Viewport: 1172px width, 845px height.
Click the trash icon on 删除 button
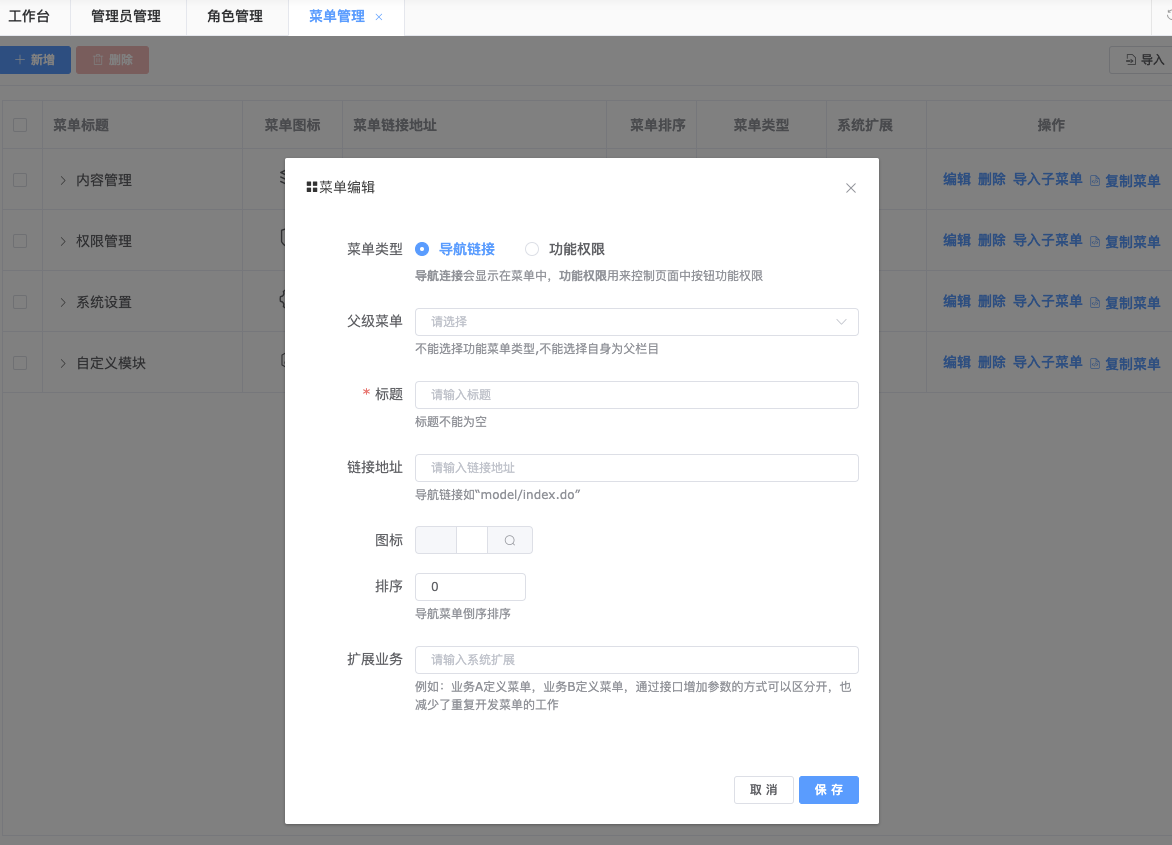[98, 60]
